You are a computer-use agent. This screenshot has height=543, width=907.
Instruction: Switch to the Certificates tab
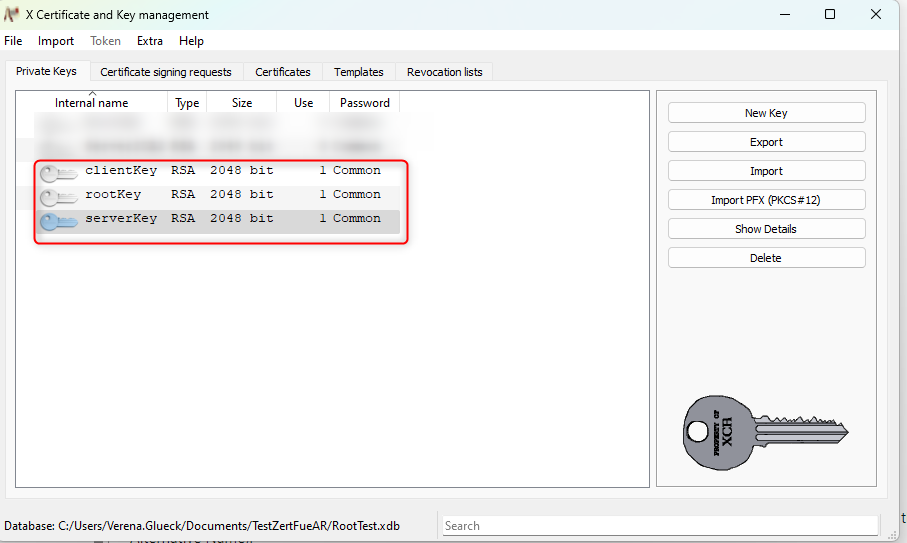click(282, 72)
